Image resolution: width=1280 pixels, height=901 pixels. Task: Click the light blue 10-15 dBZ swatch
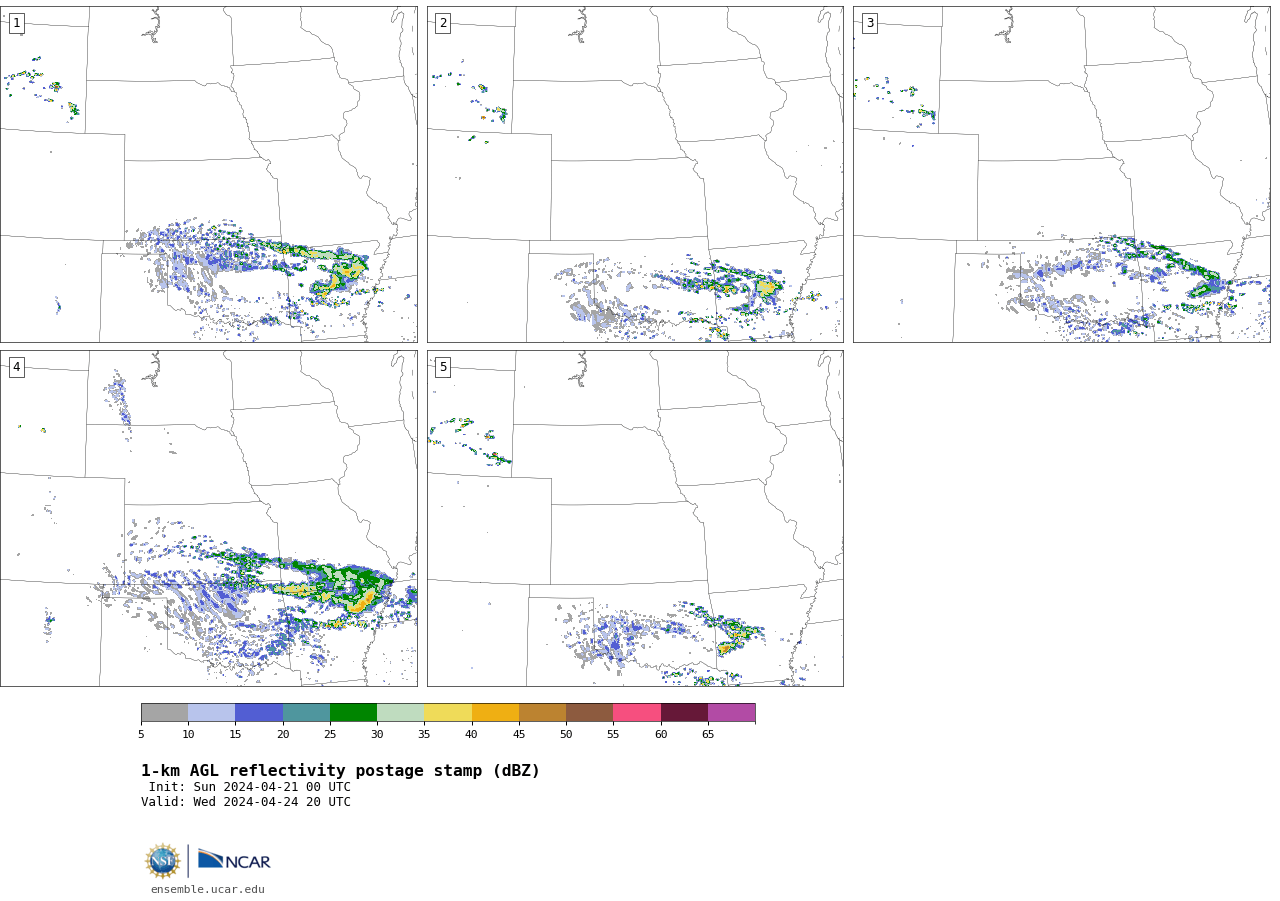211,713
